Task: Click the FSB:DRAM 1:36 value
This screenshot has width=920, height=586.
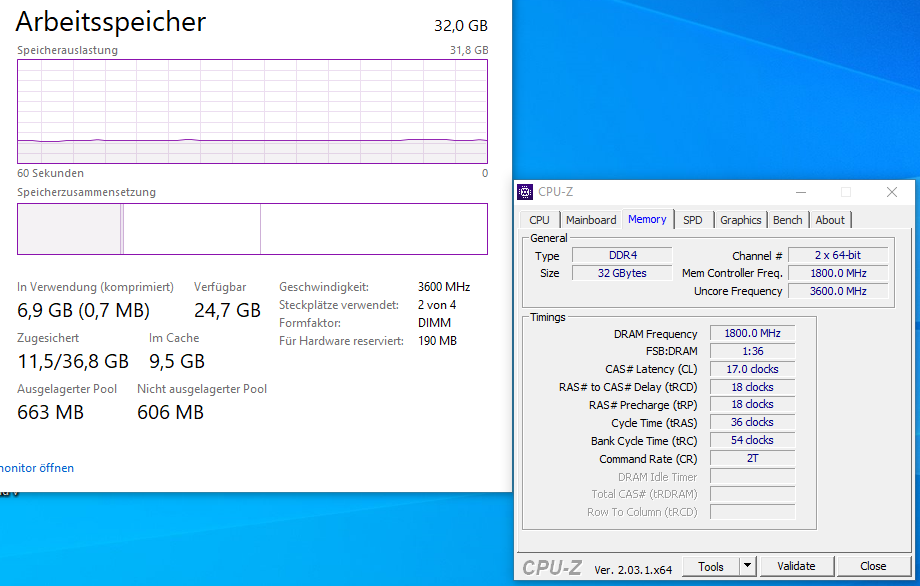Action: 752,351
